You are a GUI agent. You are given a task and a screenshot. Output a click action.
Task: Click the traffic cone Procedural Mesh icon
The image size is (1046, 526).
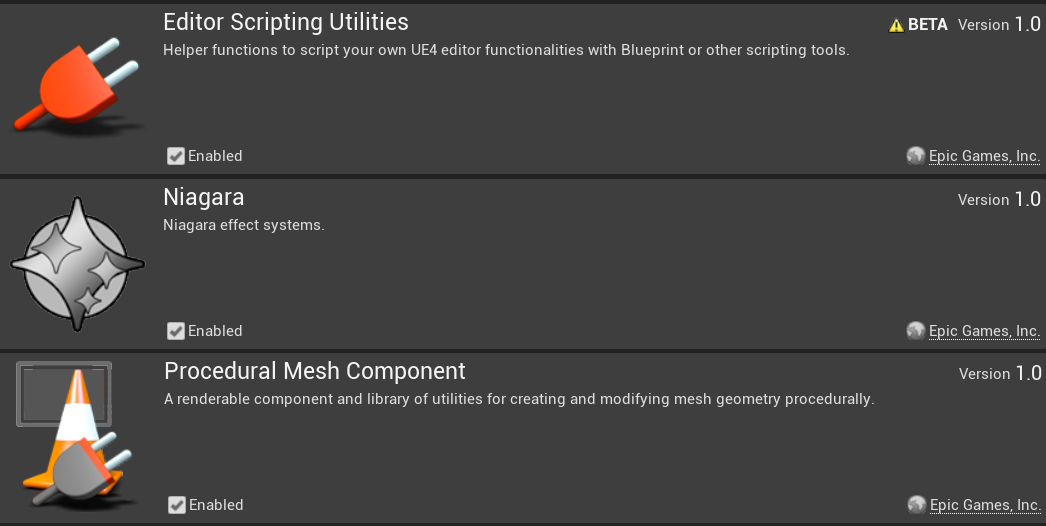pos(73,435)
